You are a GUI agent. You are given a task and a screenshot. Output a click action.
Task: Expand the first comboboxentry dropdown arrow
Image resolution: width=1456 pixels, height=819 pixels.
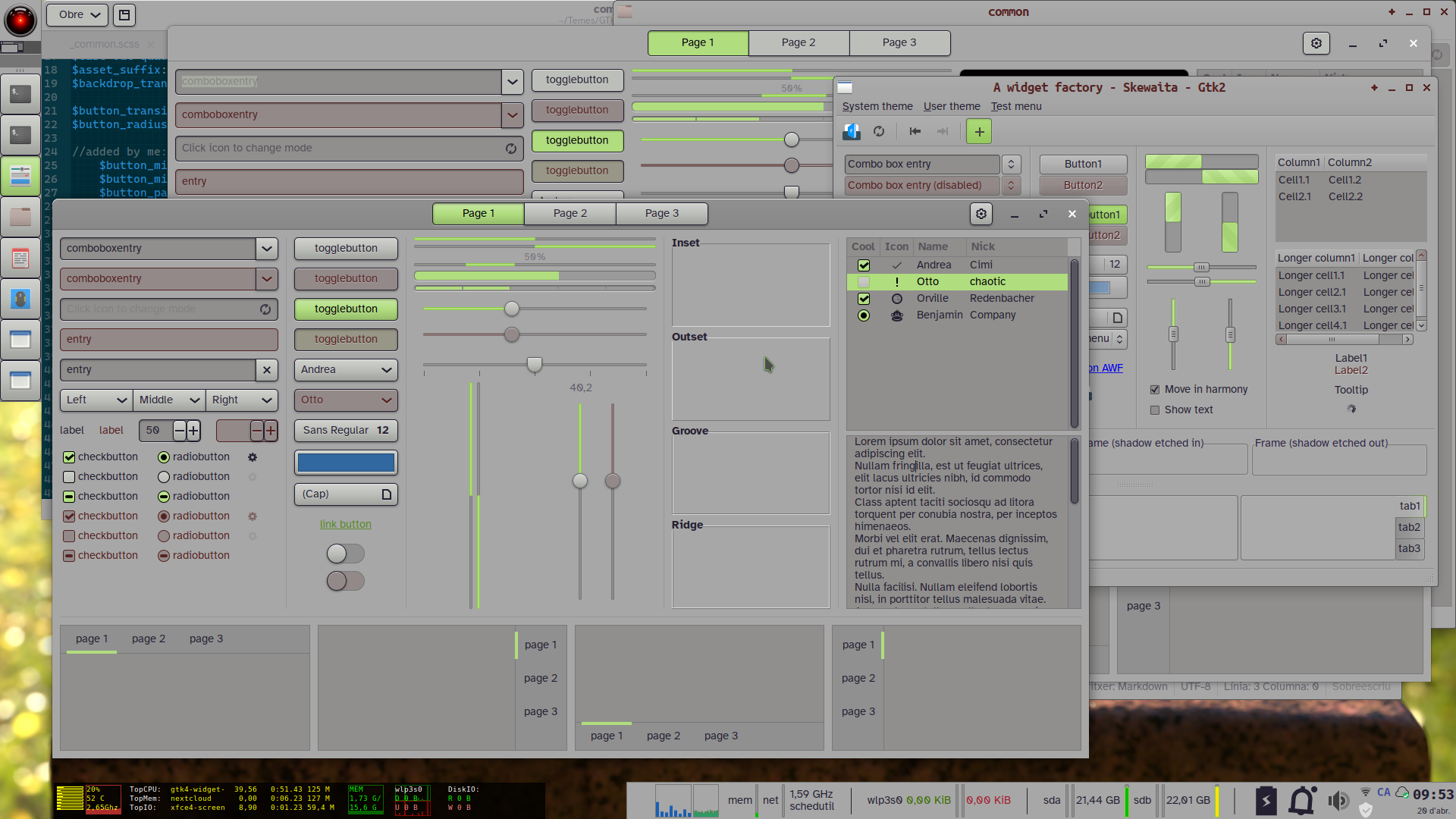click(266, 249)
